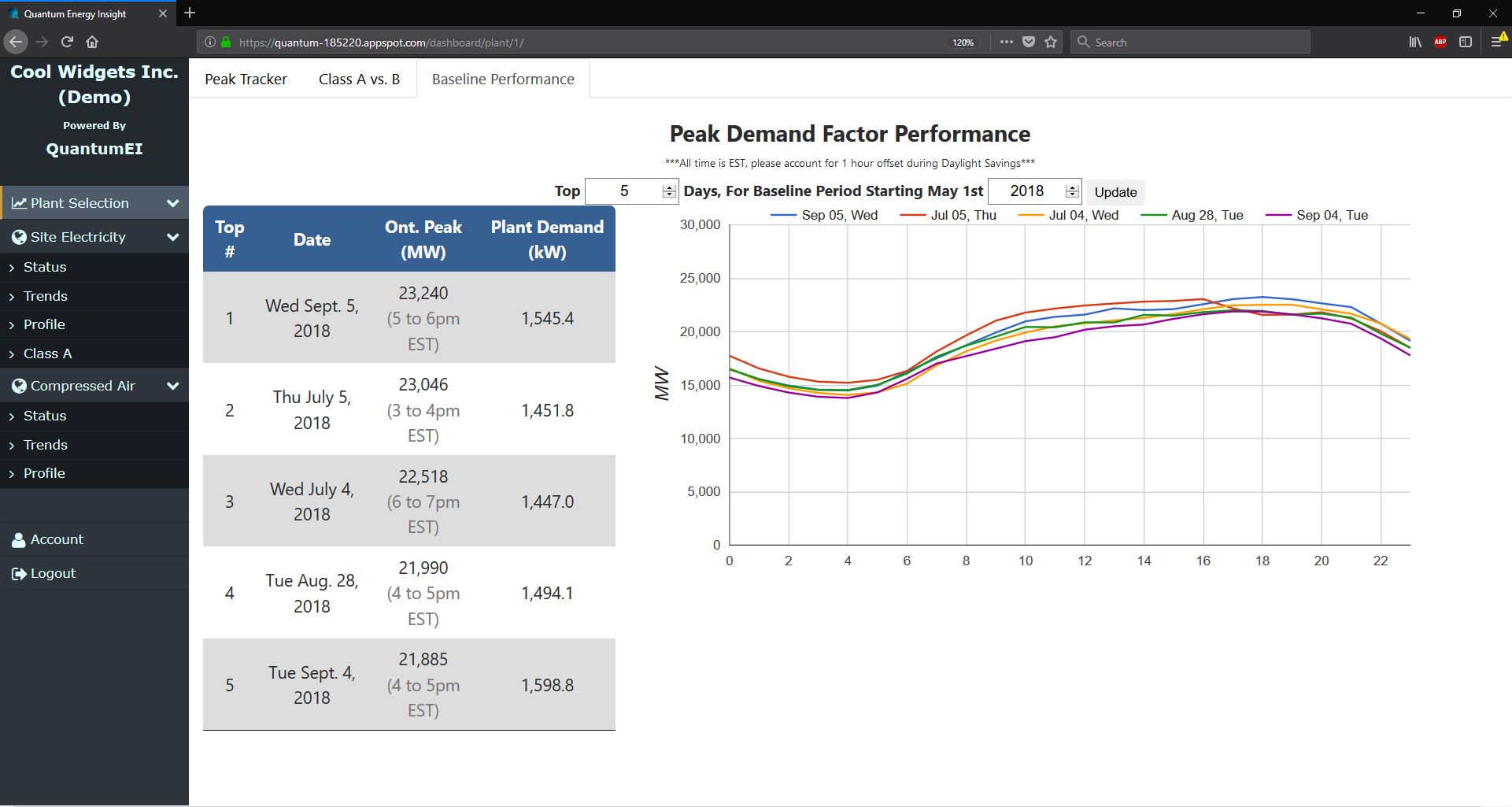
Task: Open the Class A vs. B tab
Action: (359, 80)
